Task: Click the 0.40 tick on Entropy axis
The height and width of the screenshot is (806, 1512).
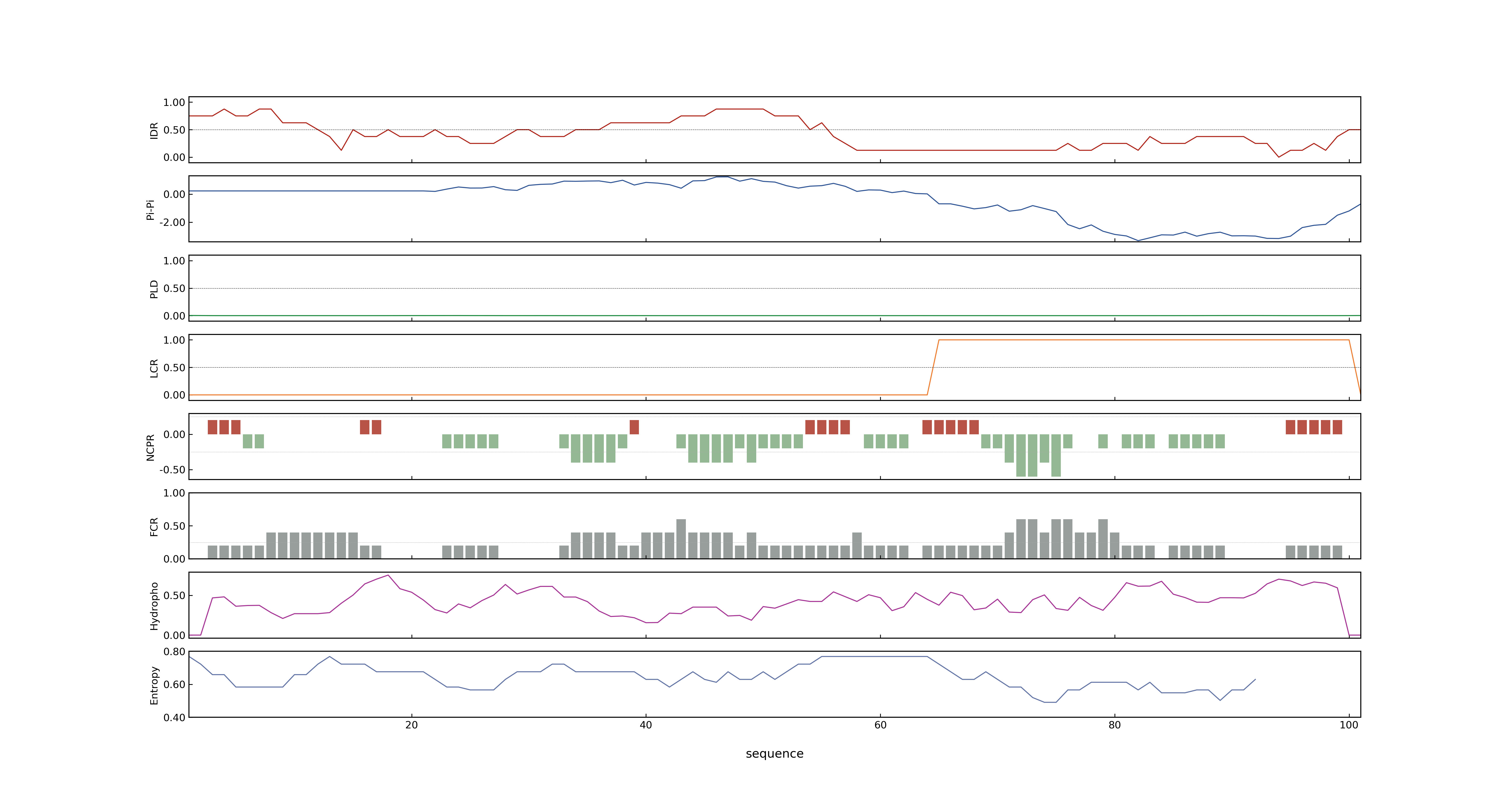Action: [174, 717]
